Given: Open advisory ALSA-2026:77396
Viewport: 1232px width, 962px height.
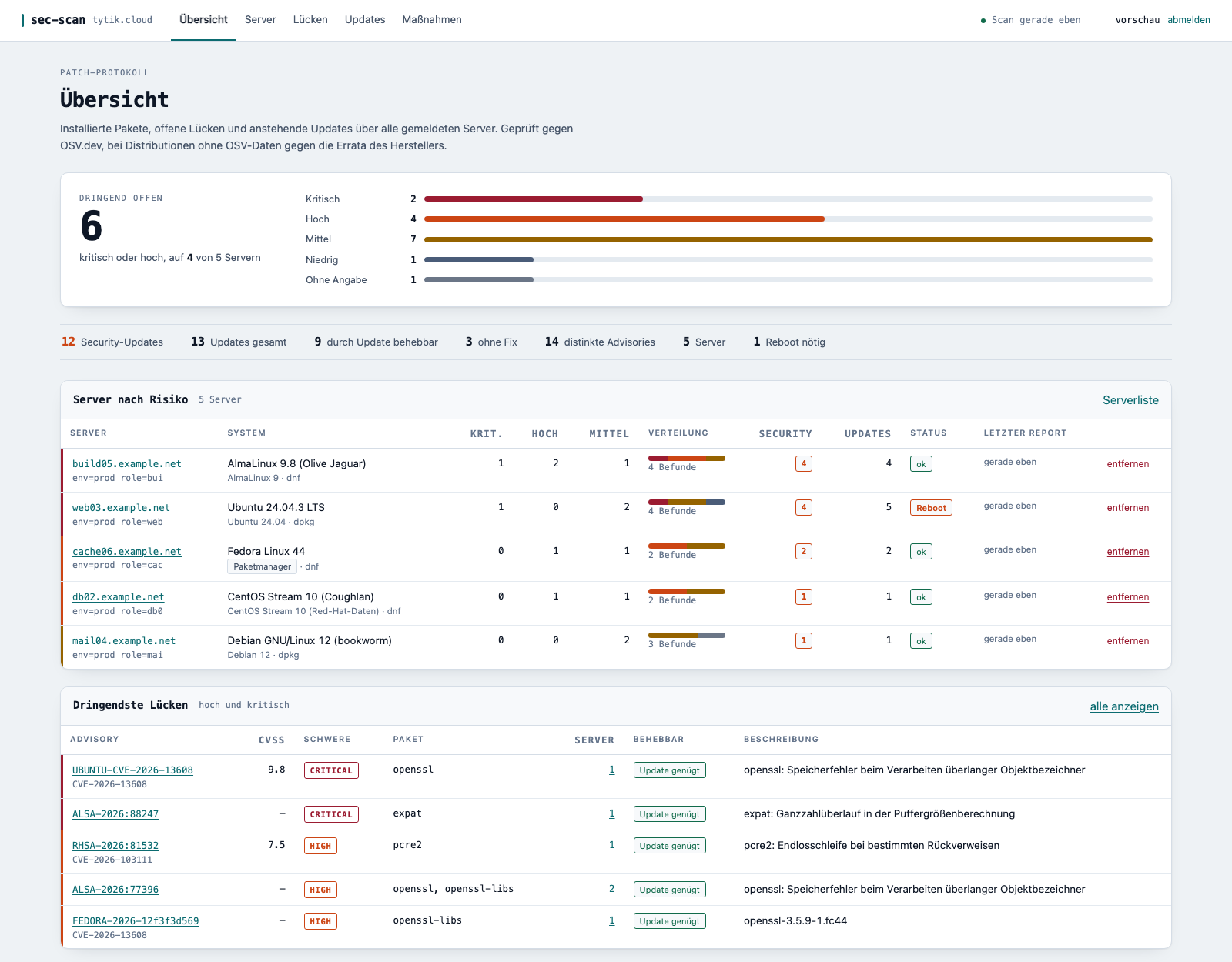Looking at the screenshot, I should click(x=115, y=890).
